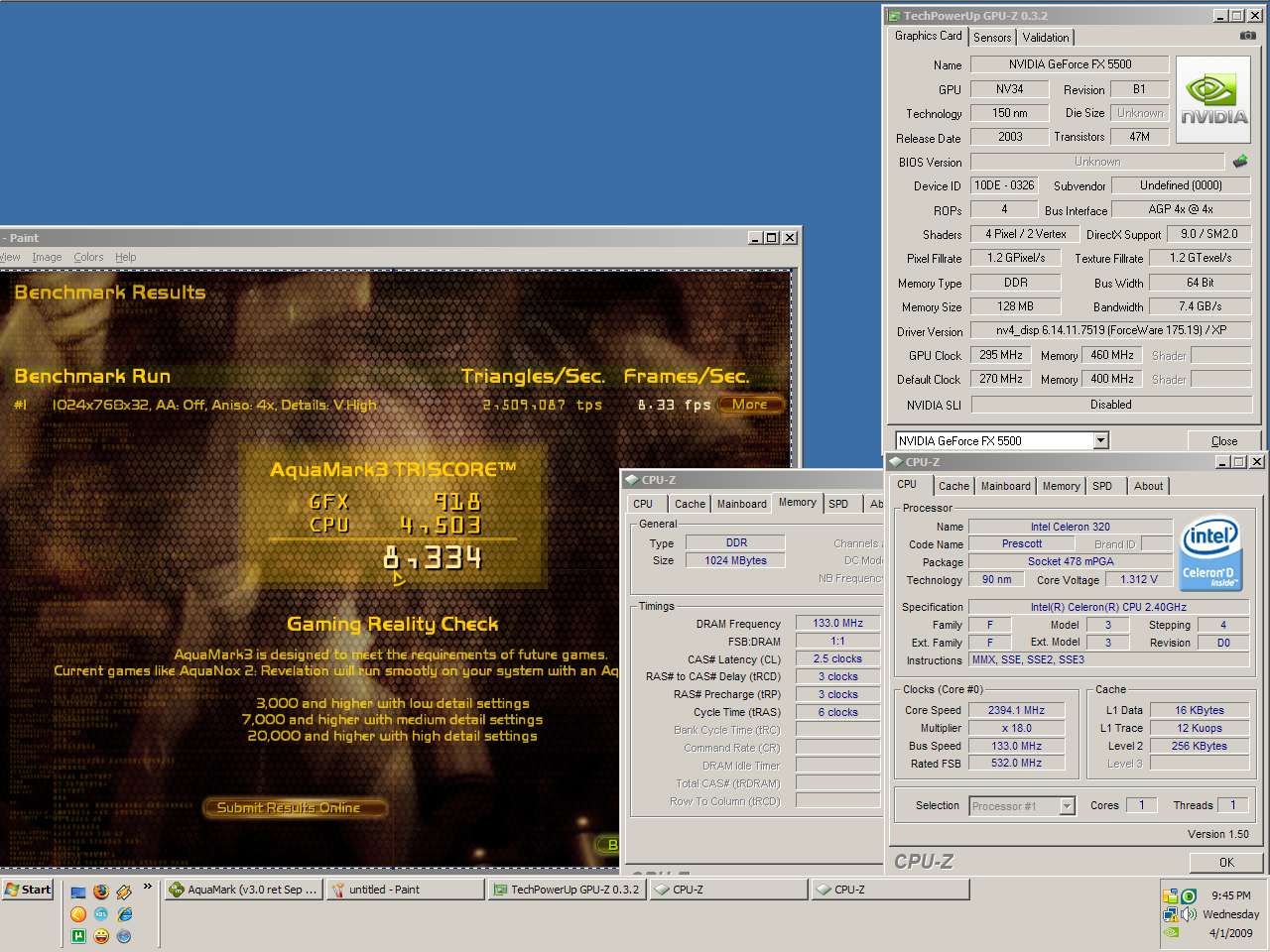Switch to TechPowerUp GPU-Z taskbar button
1270x952 pixels.
click(567, 890)
